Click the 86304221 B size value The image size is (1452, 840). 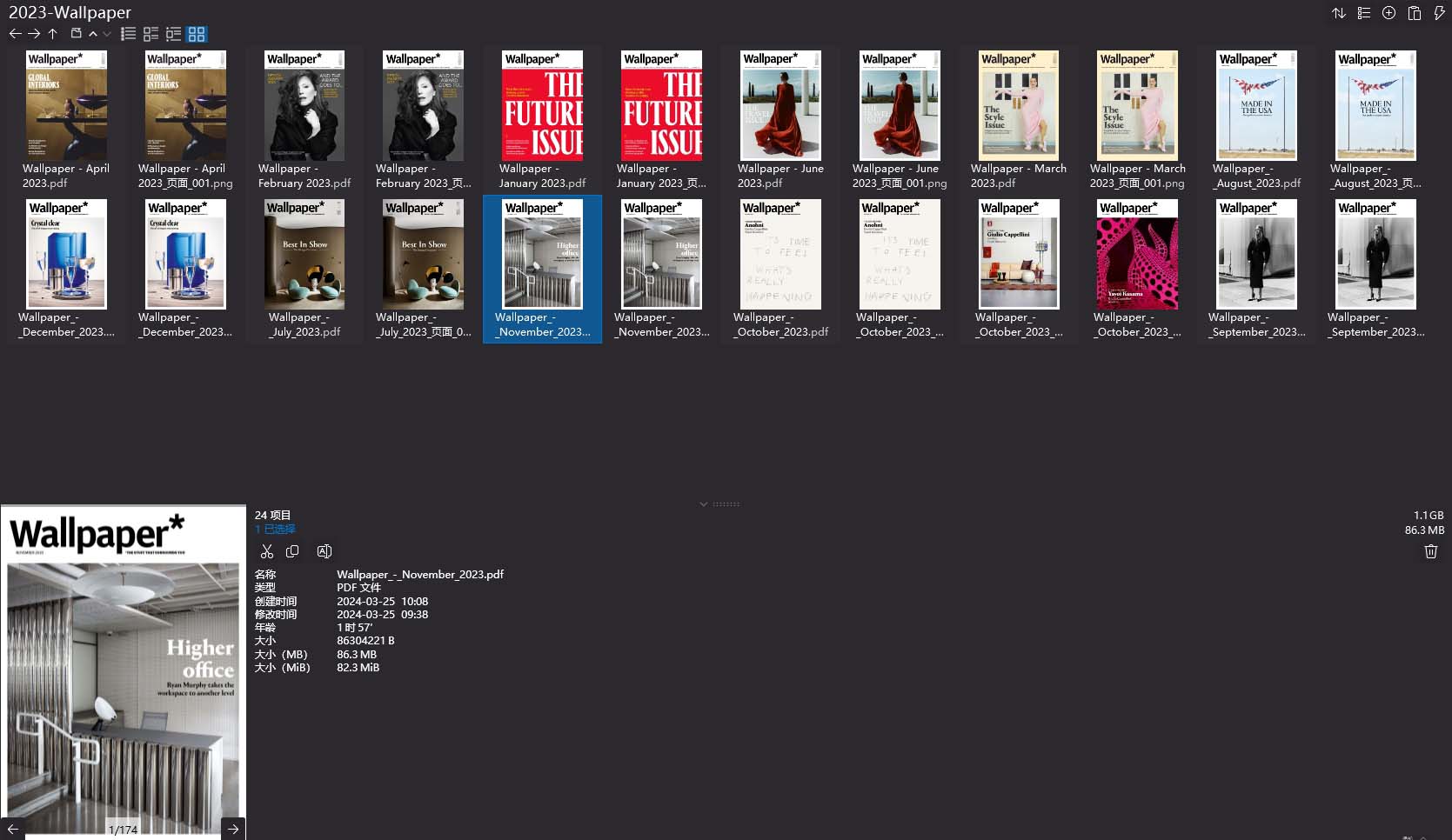click(x=365, y=641)
